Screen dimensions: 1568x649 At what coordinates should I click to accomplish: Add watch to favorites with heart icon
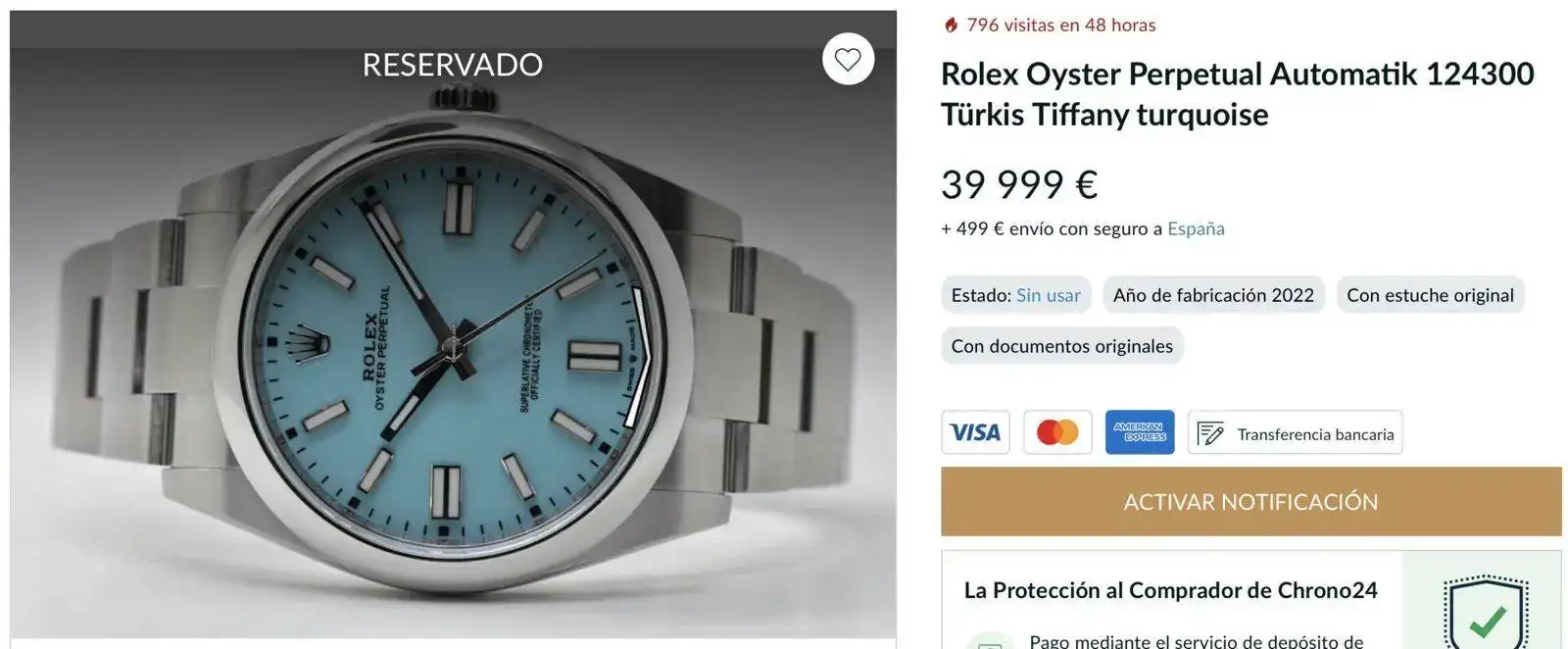tap(848, 60)
